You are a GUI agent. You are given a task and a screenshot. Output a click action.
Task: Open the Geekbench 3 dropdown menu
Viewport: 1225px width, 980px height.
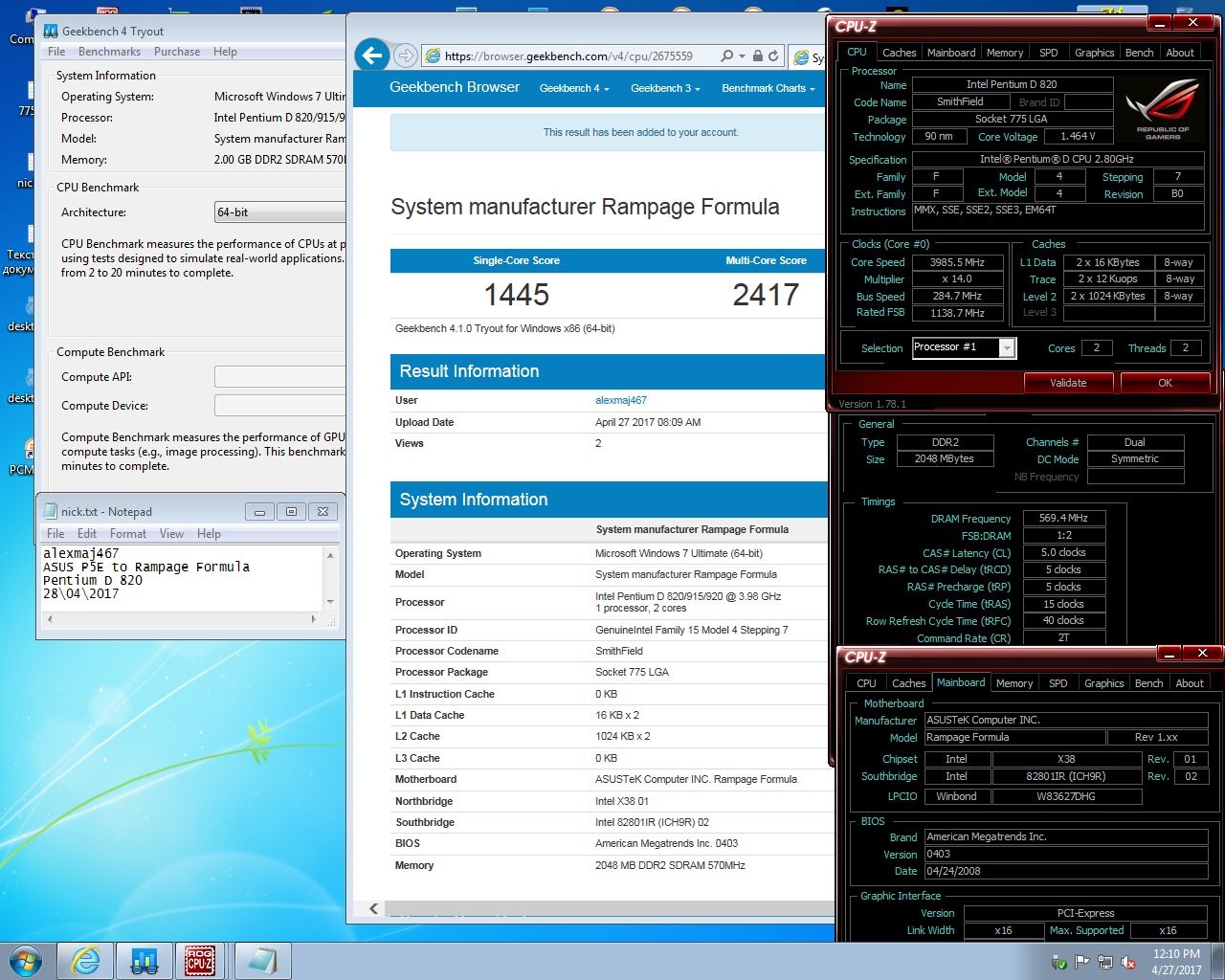[665, 88]
